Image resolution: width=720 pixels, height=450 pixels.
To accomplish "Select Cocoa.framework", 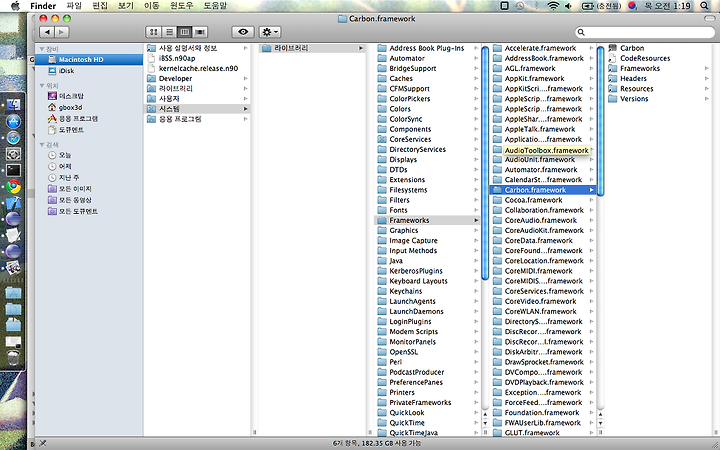I will pos(543,200).
